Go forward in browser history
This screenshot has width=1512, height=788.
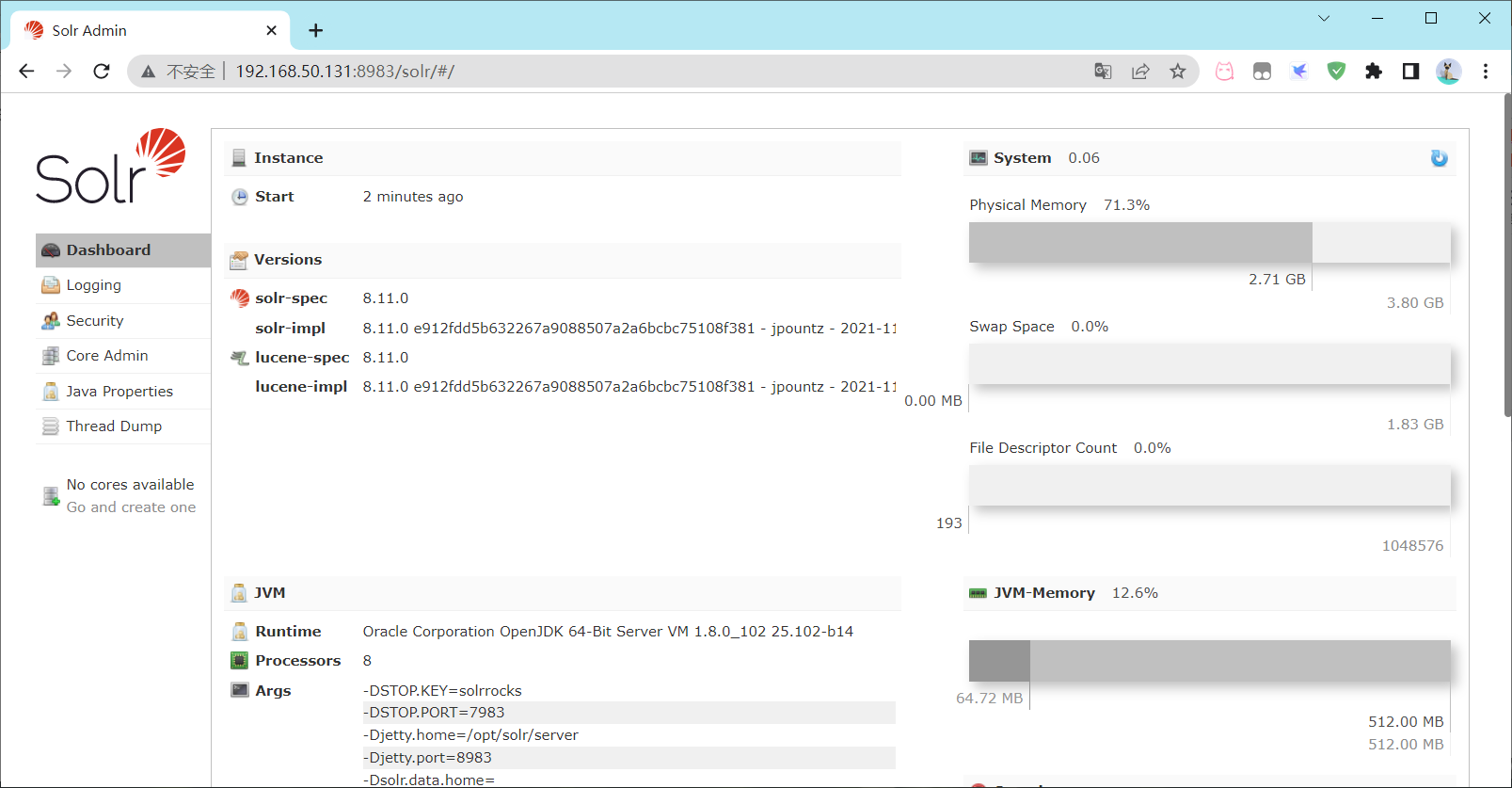click(64, 72)
